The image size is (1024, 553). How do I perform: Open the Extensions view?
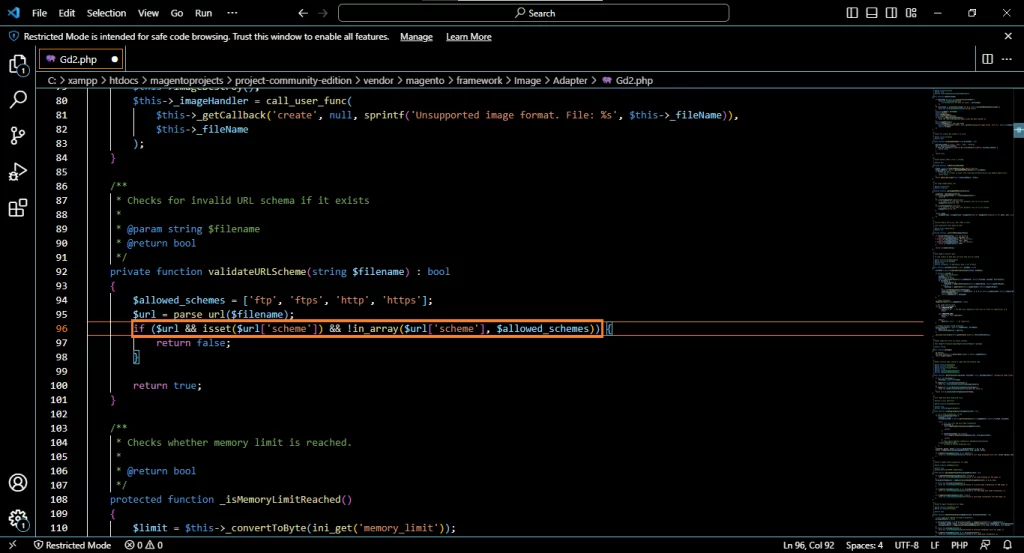click(x=18, y=208)
